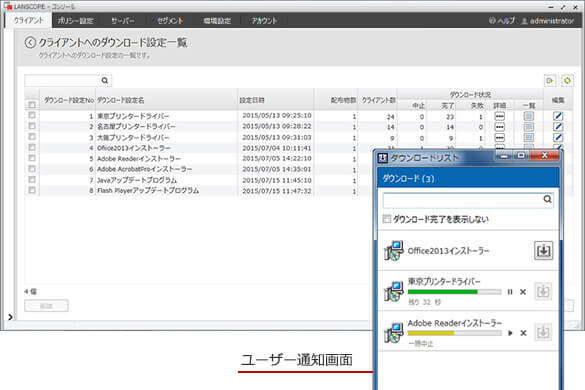Screen dimensions: 585x390
Task: Click the green refresh icon above the table
Action: 567,80
